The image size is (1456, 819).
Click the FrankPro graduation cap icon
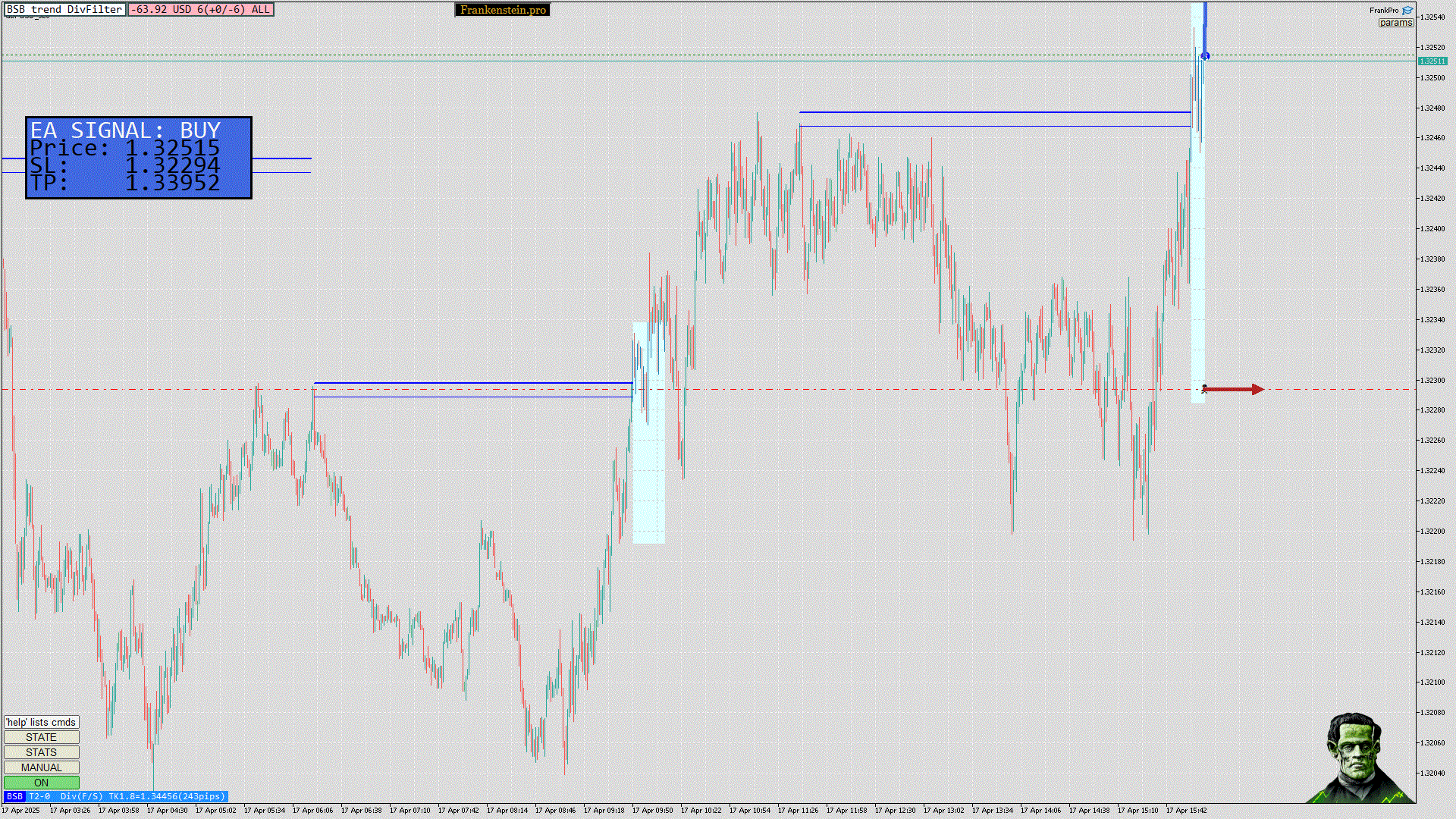(1407, 10)
